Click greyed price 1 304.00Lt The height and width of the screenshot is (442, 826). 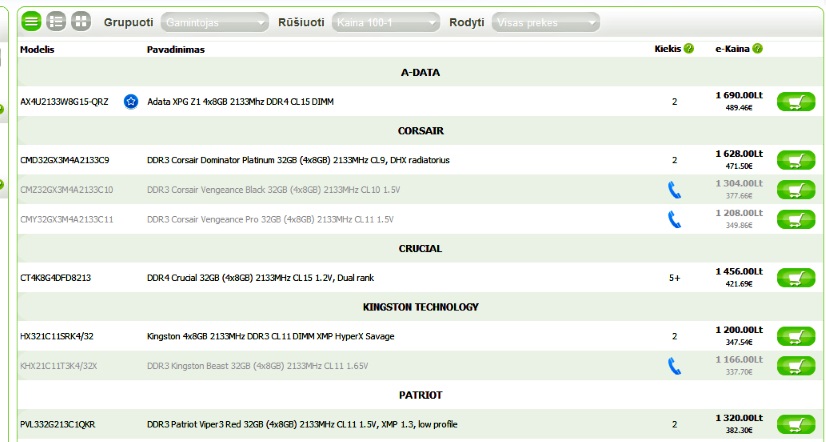(739, 183)
